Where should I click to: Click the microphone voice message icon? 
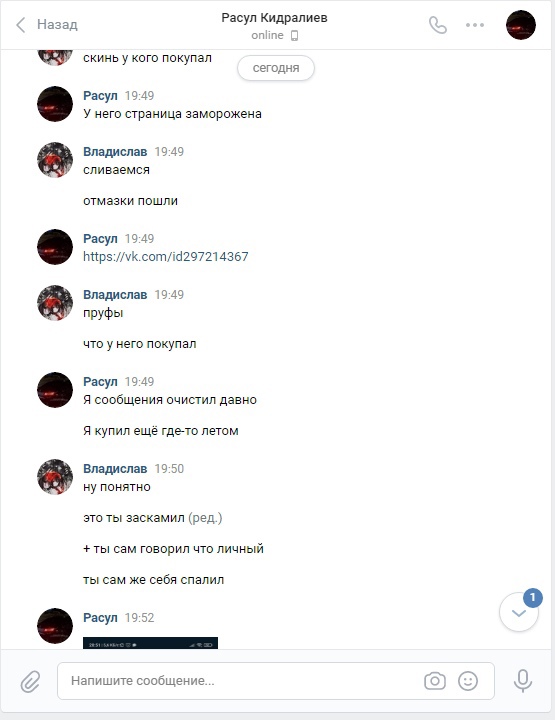coord(522,681)
